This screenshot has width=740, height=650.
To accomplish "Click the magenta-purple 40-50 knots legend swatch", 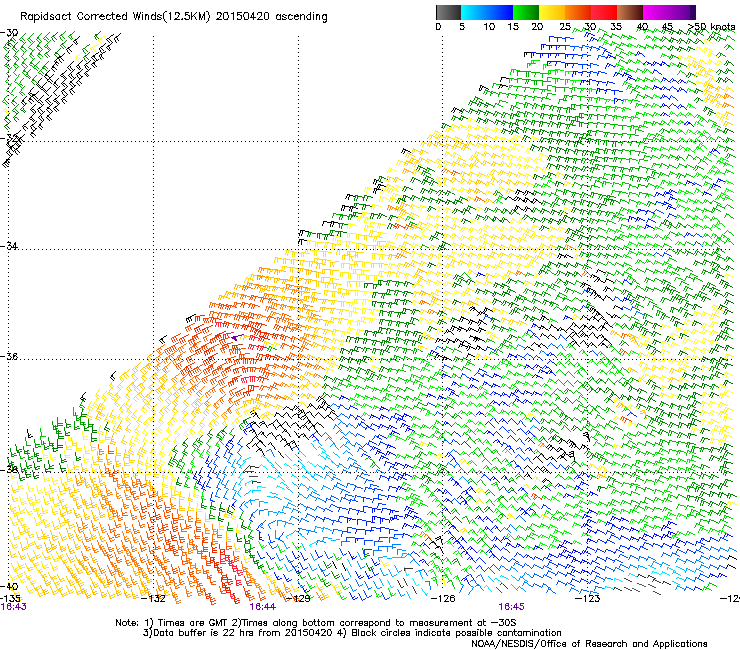I will pyautogui.click(x=669, y=12).
